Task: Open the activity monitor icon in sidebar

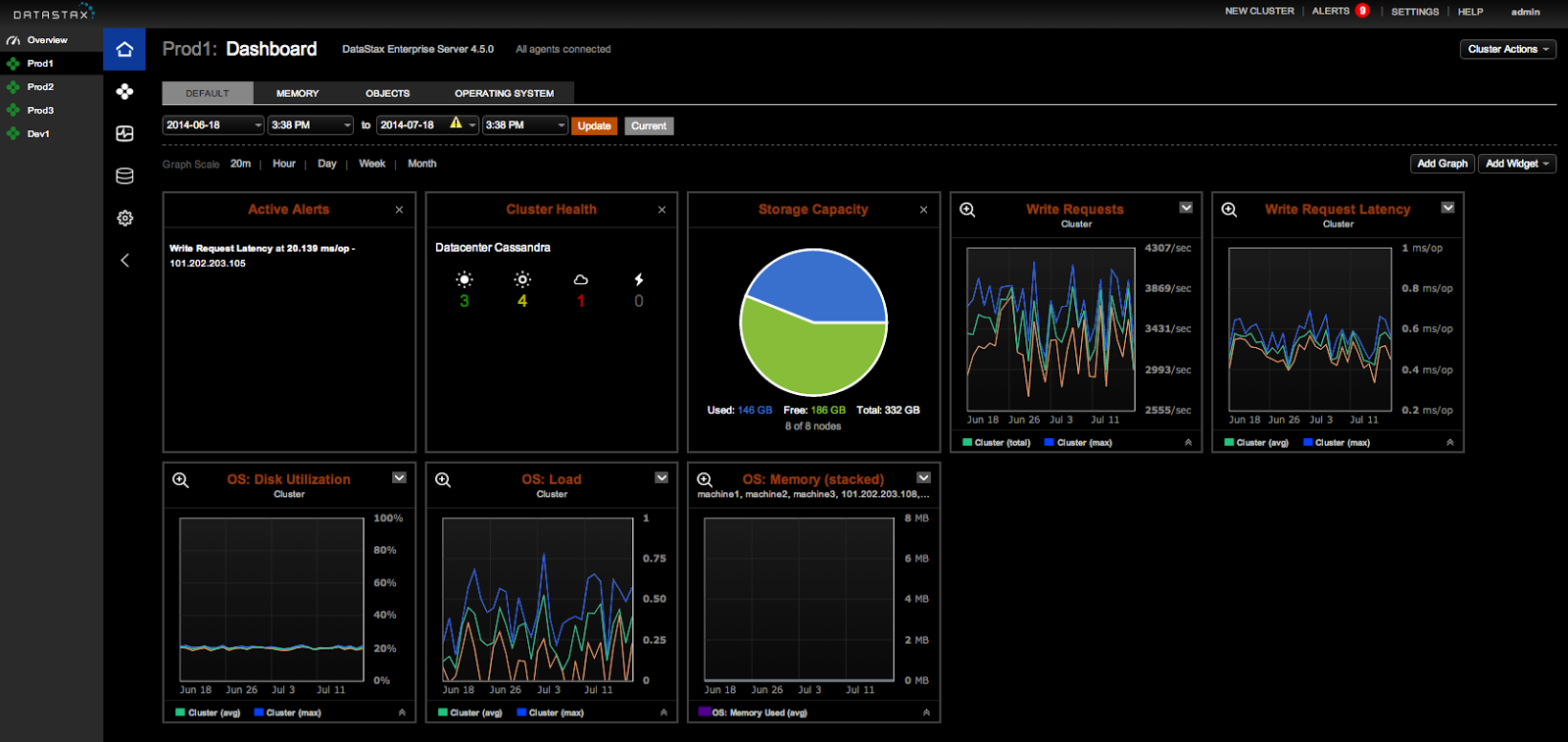Action: [x=124, y=133]
